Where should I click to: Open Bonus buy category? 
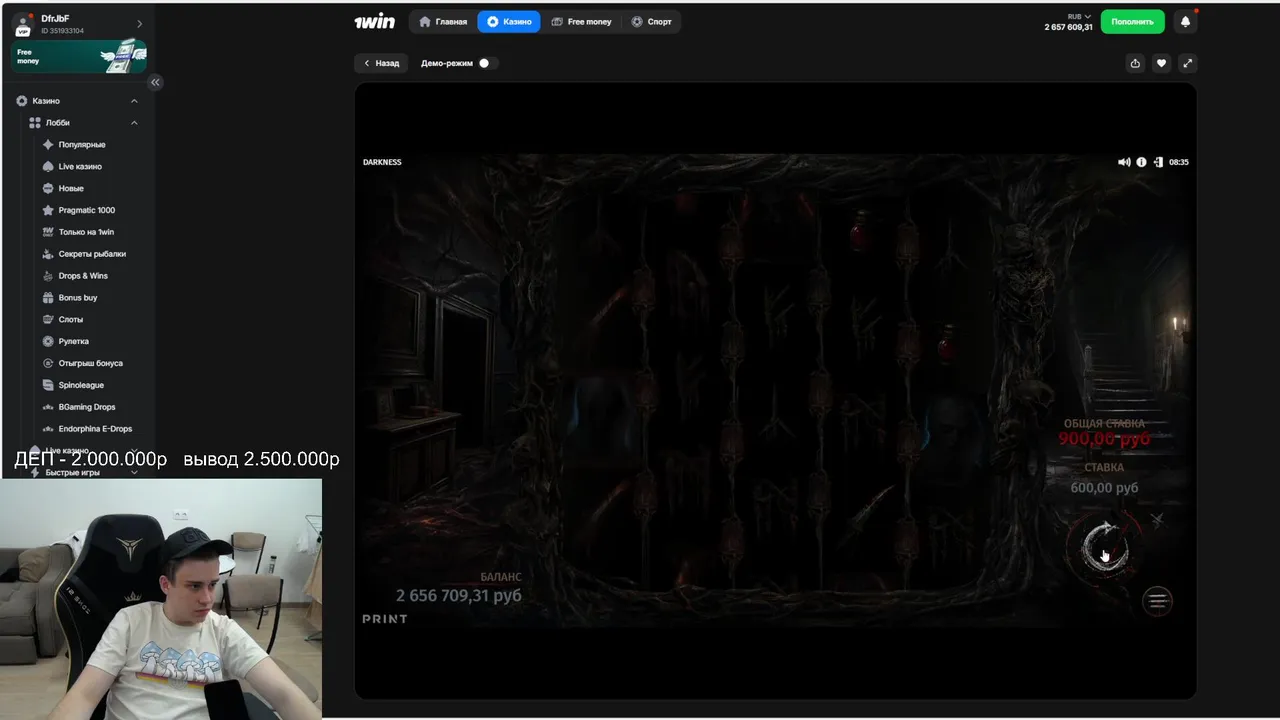[x=78, y=298]
